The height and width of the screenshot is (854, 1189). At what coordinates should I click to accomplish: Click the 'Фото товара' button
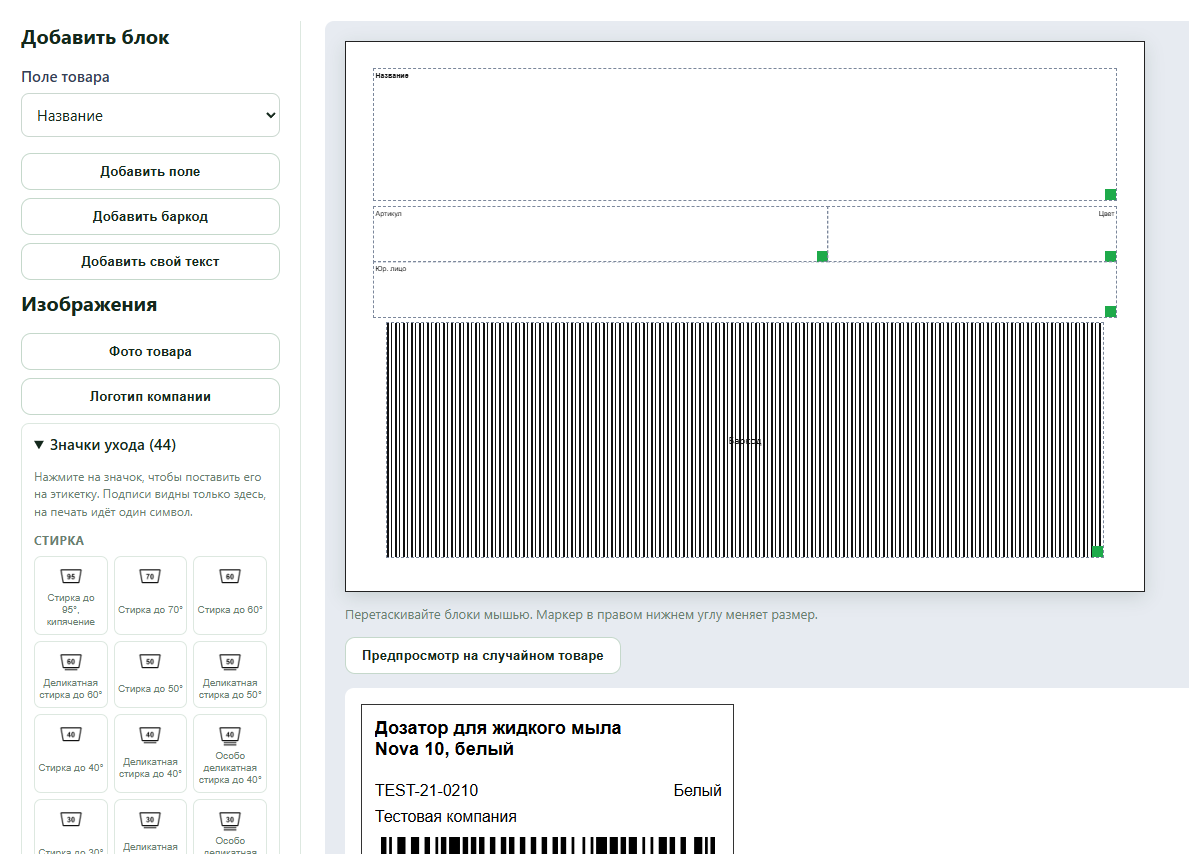pos(150,351)
